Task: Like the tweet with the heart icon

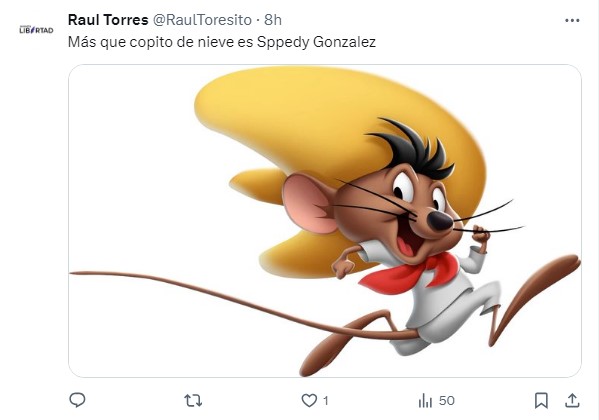Action: point(309,401)
